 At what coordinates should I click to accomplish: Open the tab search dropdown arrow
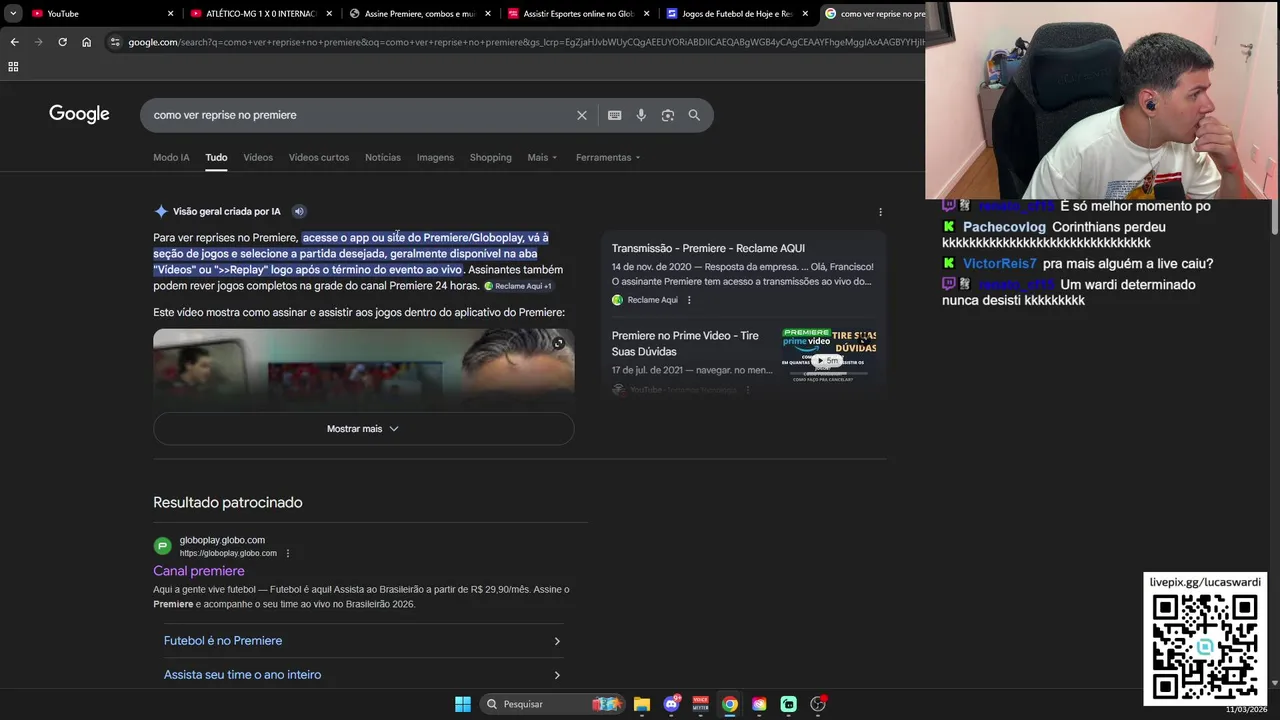click(x=13, y=14)
